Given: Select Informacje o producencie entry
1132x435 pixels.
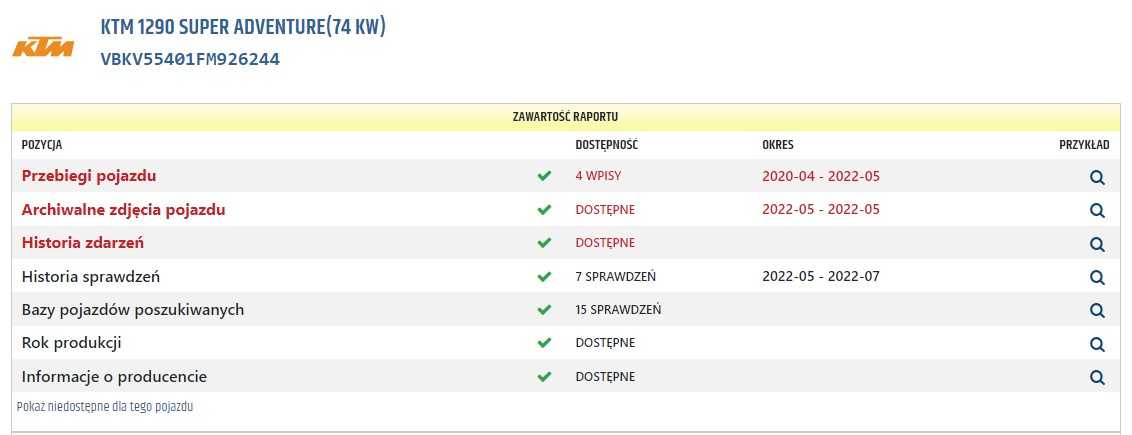Looking at the screenshot, I should click(x=114, y=377).
